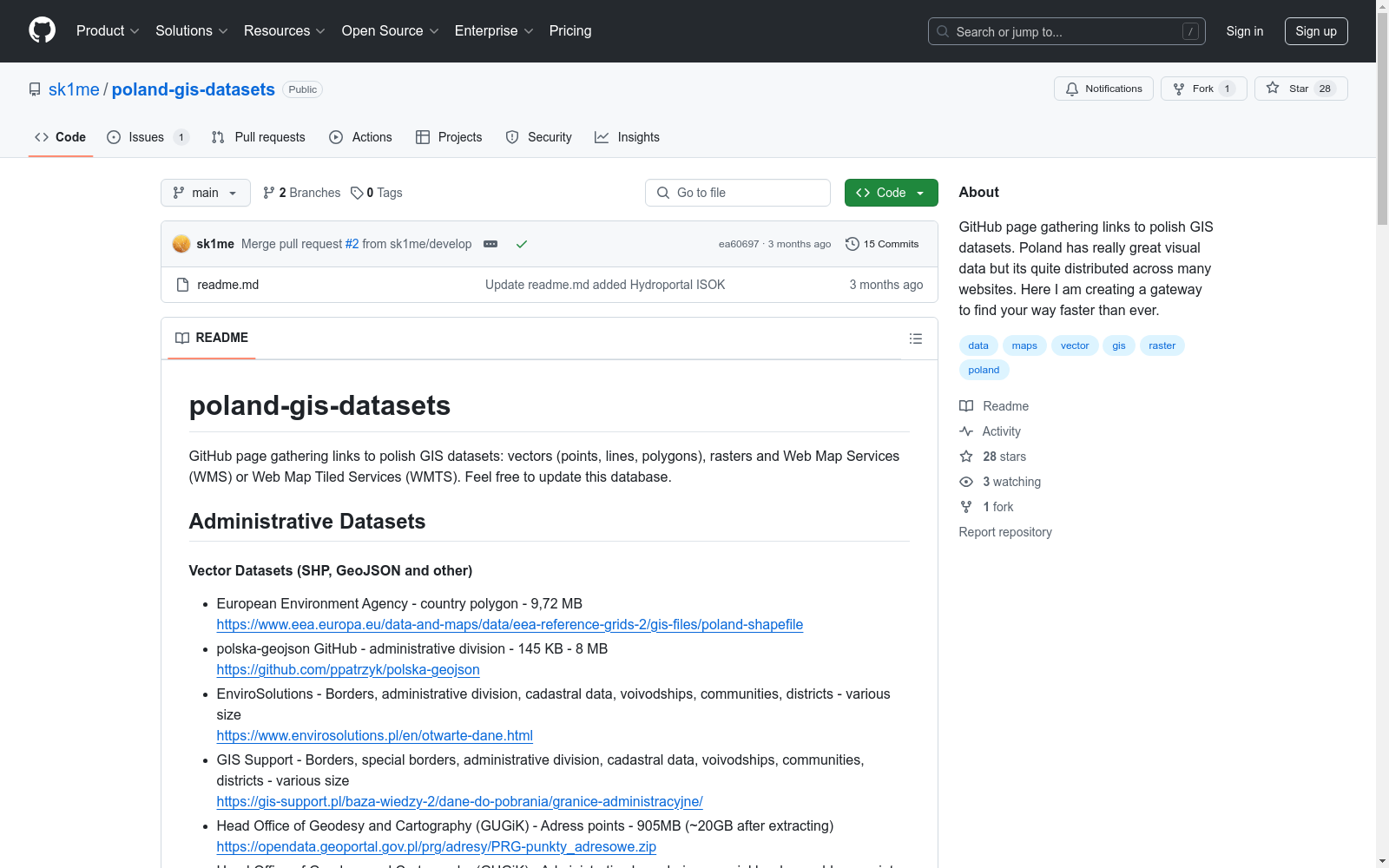View the 2 Branches link
Image resolution: width=1389 pixels, height=868 pixels.
click(302, 193)
